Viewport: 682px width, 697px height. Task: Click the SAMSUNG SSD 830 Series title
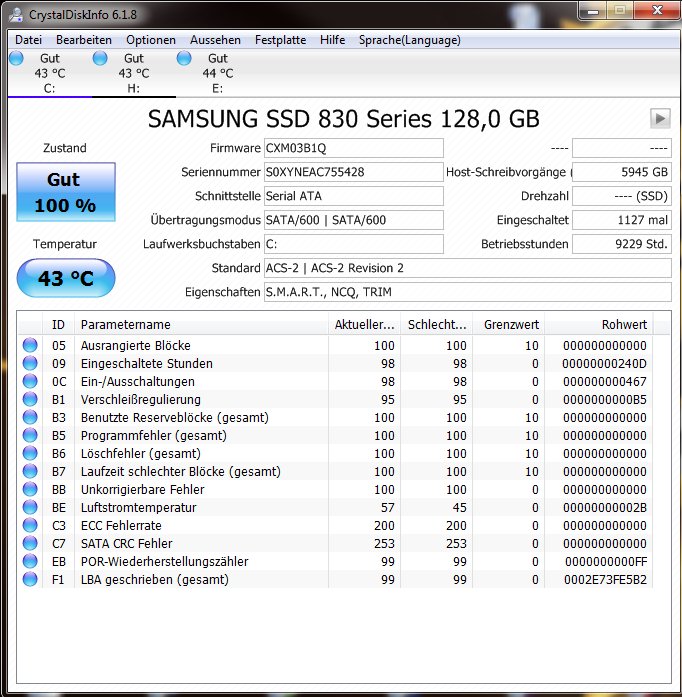(343, 119)
